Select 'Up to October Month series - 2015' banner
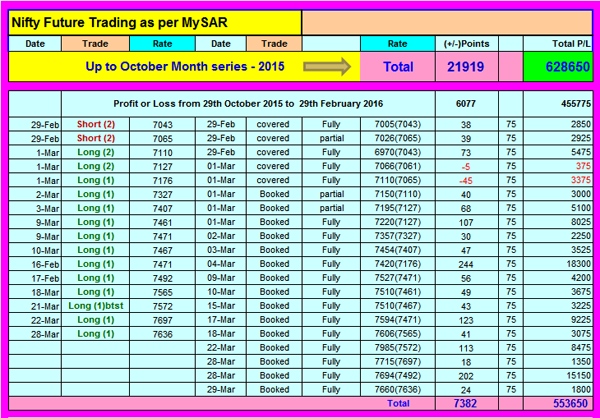 [x=184, y=67]
